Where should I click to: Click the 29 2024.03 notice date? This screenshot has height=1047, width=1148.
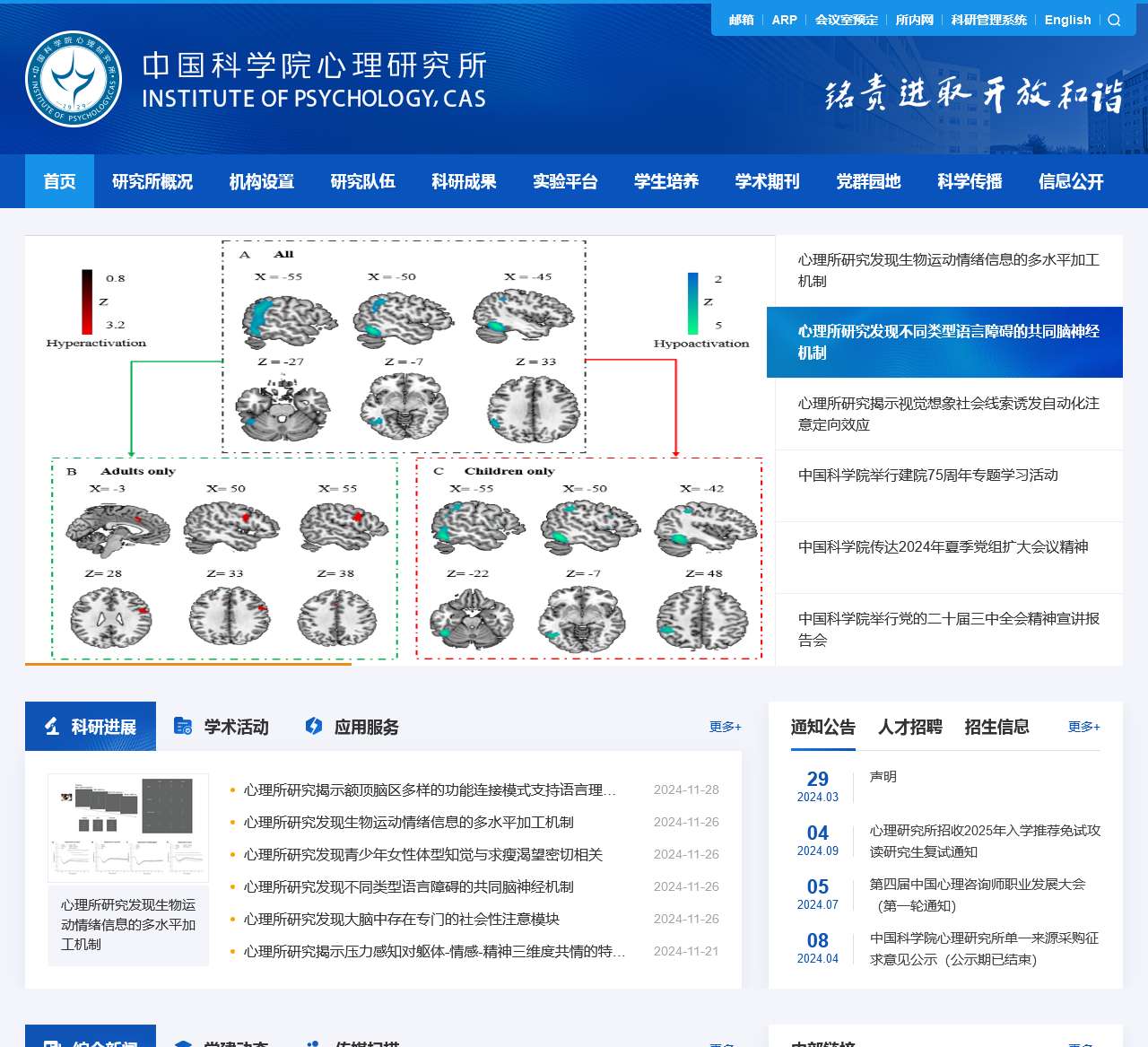[x=818, y=786]
